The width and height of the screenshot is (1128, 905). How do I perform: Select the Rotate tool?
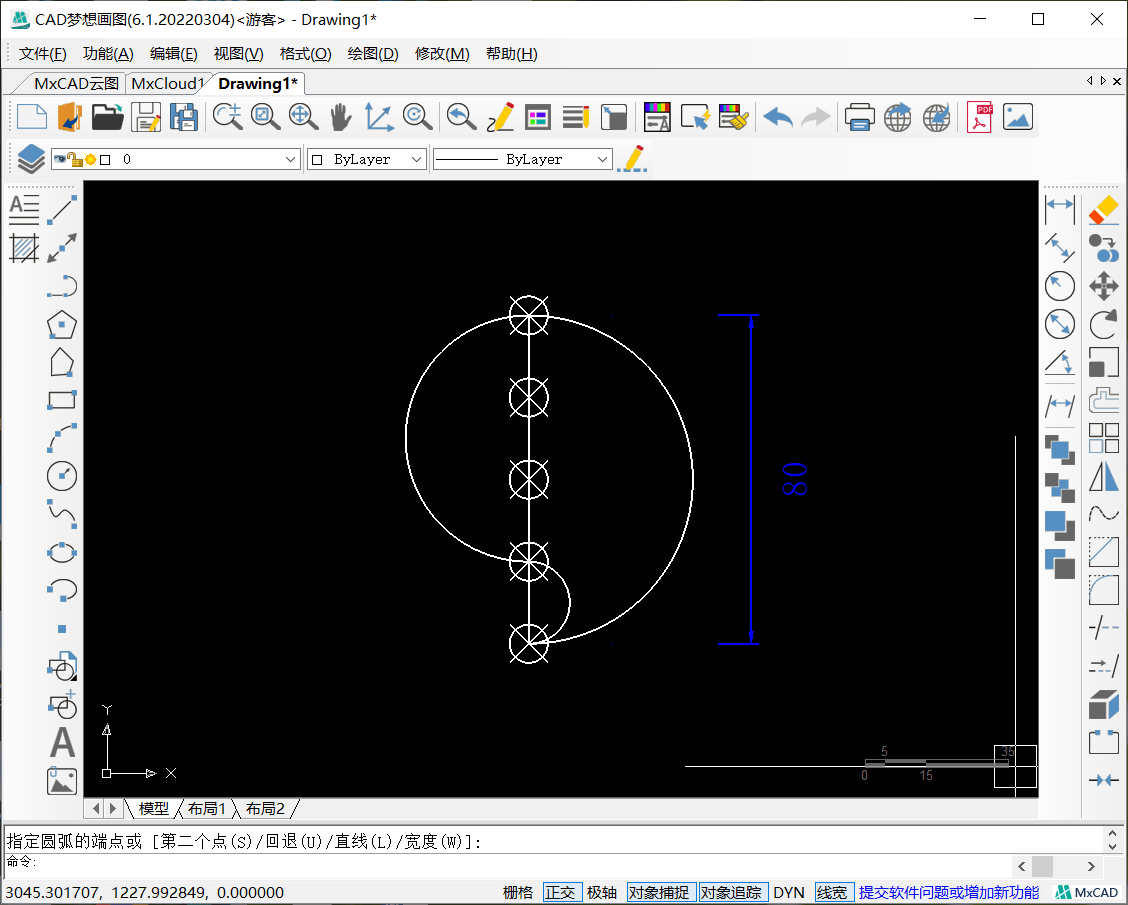click(1104, 324)
